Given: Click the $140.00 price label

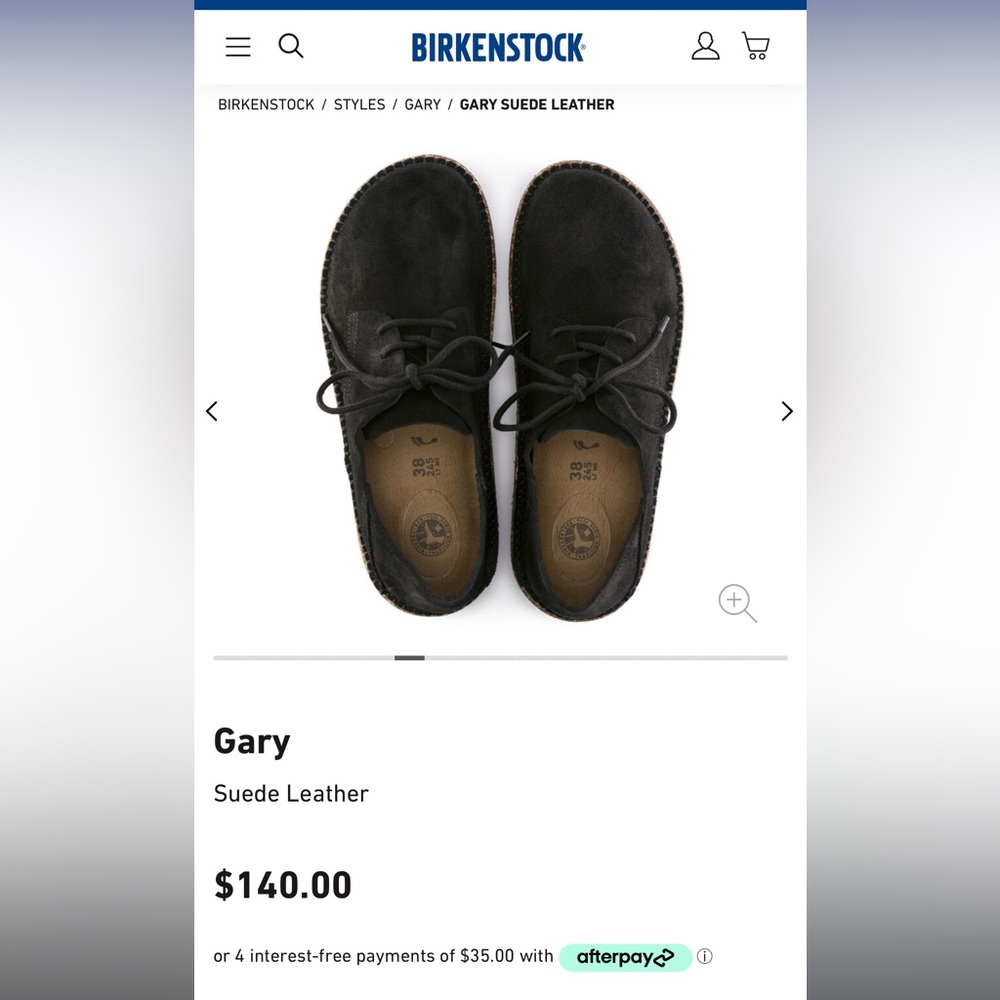Looking at the screenshot, I should [x=282, y=885].
